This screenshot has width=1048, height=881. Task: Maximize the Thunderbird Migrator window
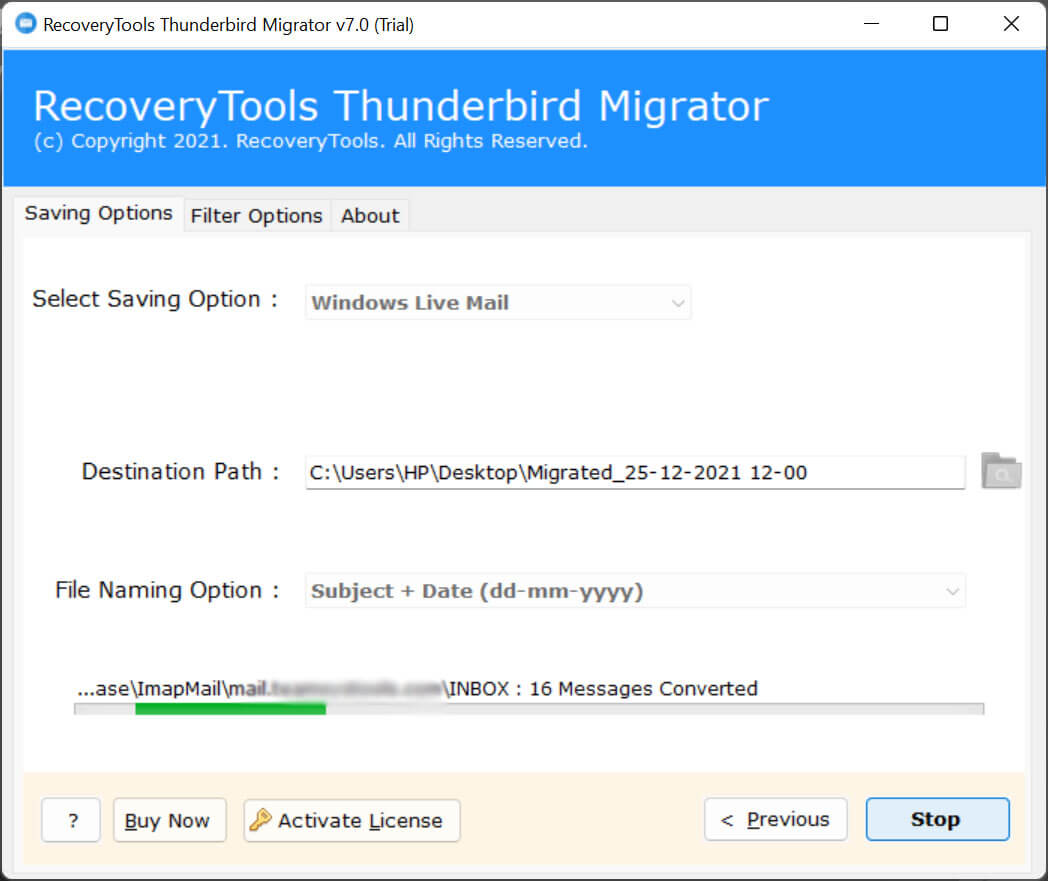[x=940, y=24]
